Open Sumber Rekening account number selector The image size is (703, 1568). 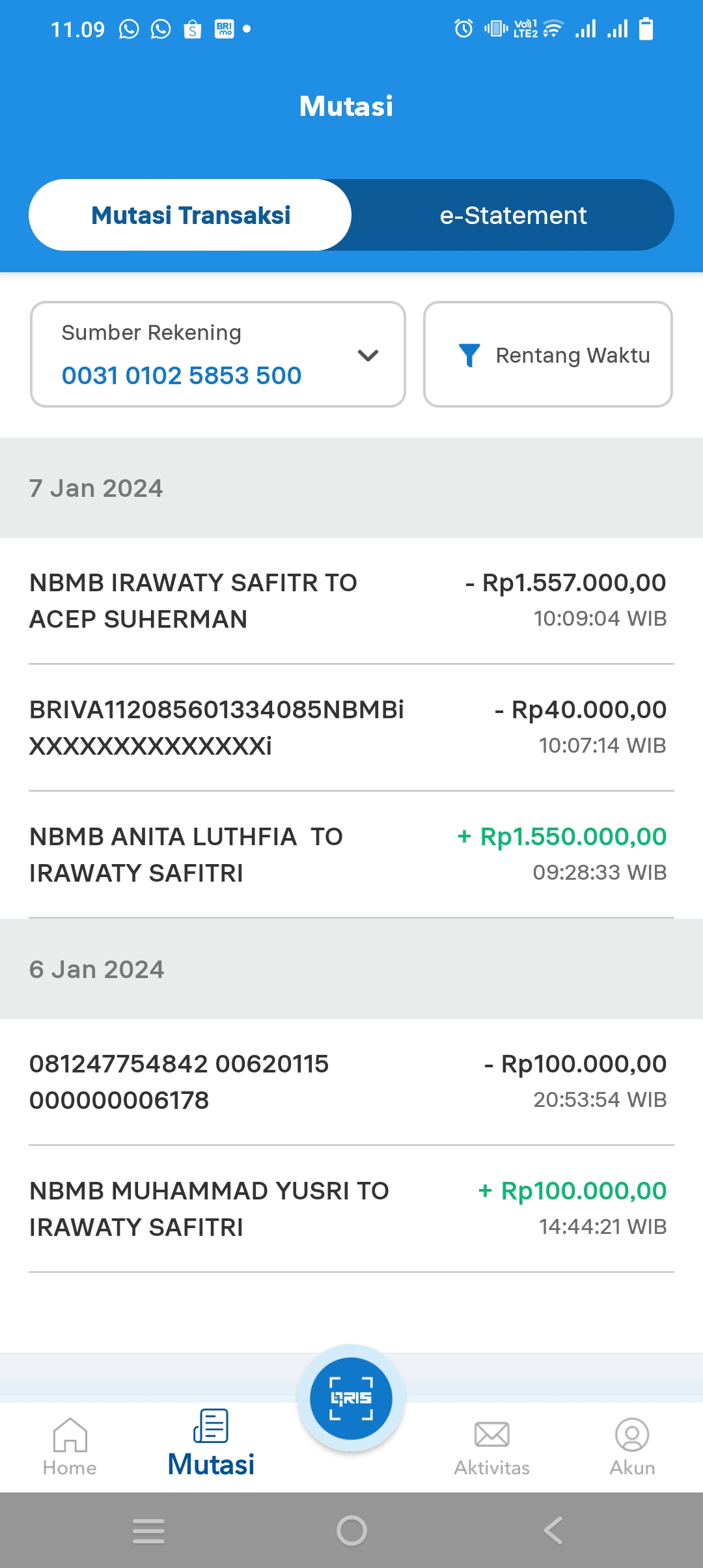click(x=218, y=354)
